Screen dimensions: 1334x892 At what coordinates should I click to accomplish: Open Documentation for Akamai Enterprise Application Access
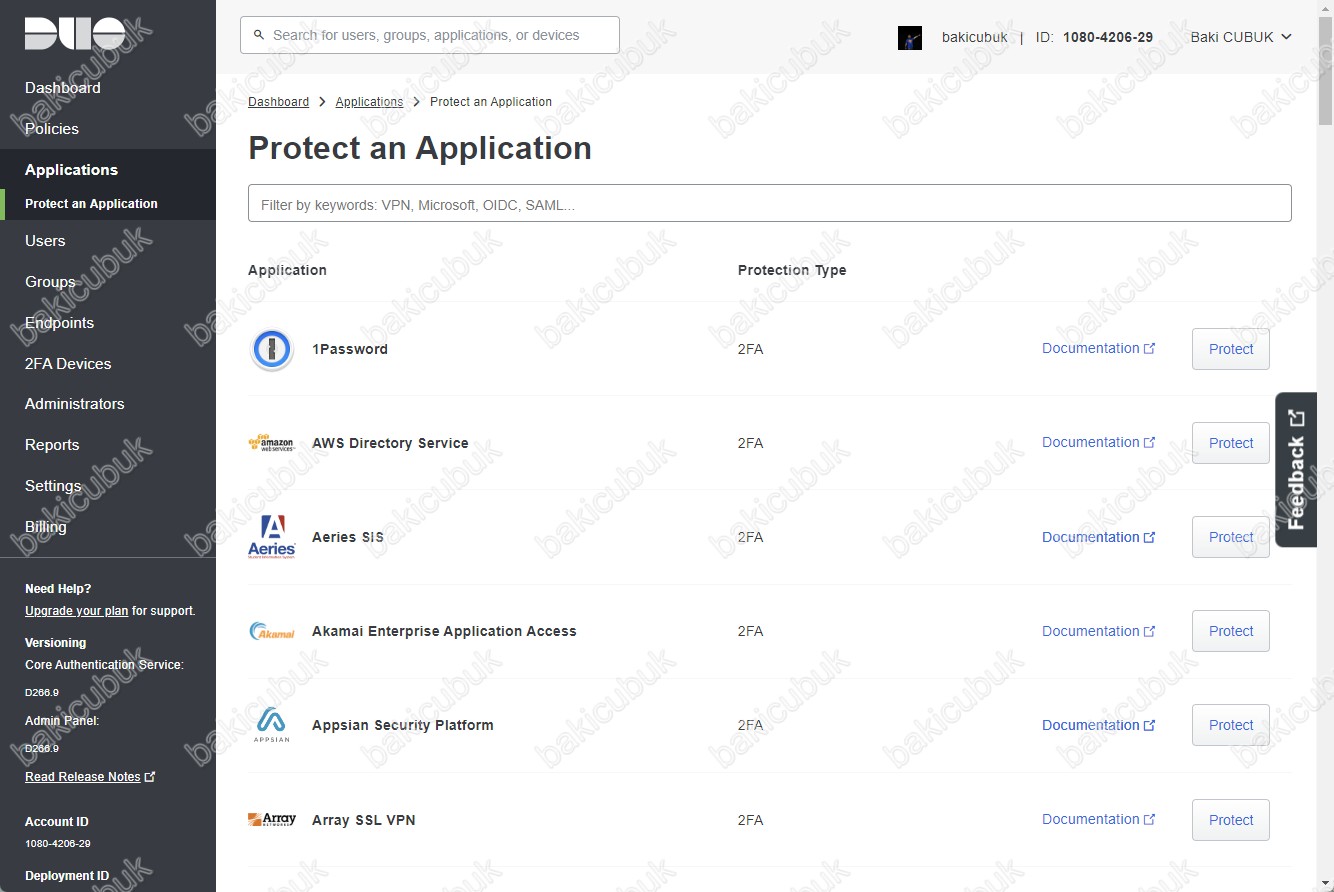click(x=1099, y=631)
